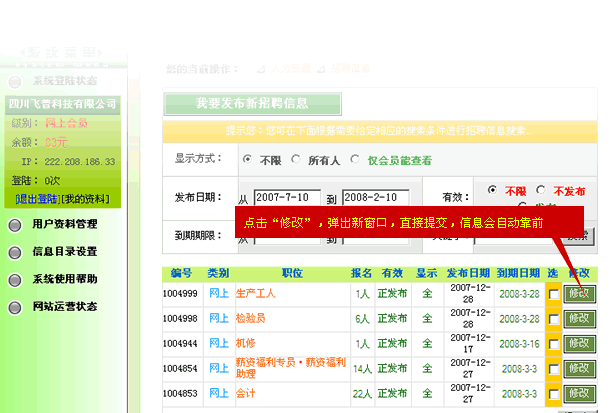Click 我要发布新招聘信息 button
The height and width of the screenshot is (413, 610).
coord(252,104)
